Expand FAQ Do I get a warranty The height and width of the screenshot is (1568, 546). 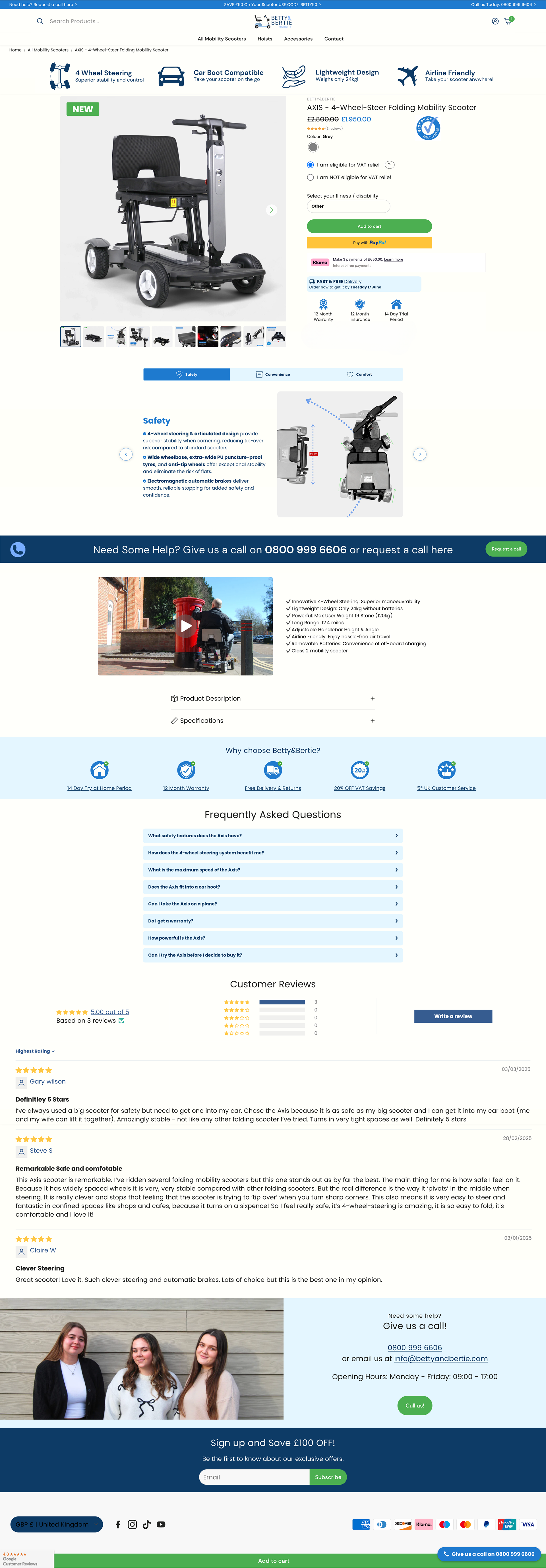click(273, 921)
